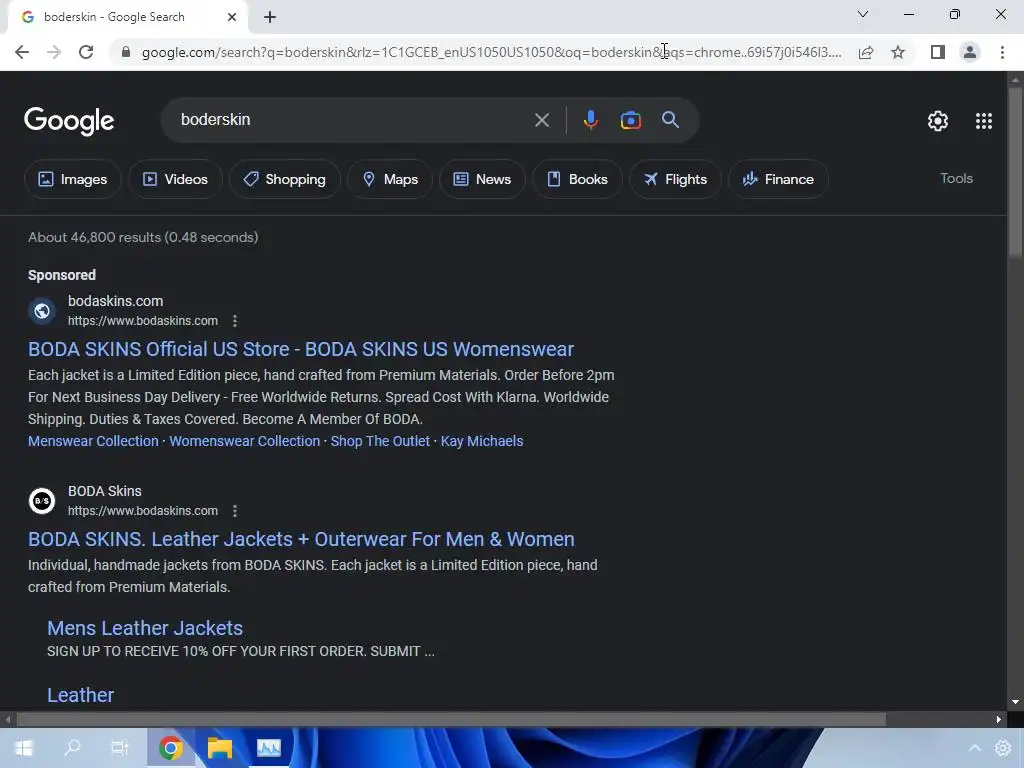Viewport: 1024px width, 768px height.
Task: Show hidden system tray icons
Action: [974, 748]
